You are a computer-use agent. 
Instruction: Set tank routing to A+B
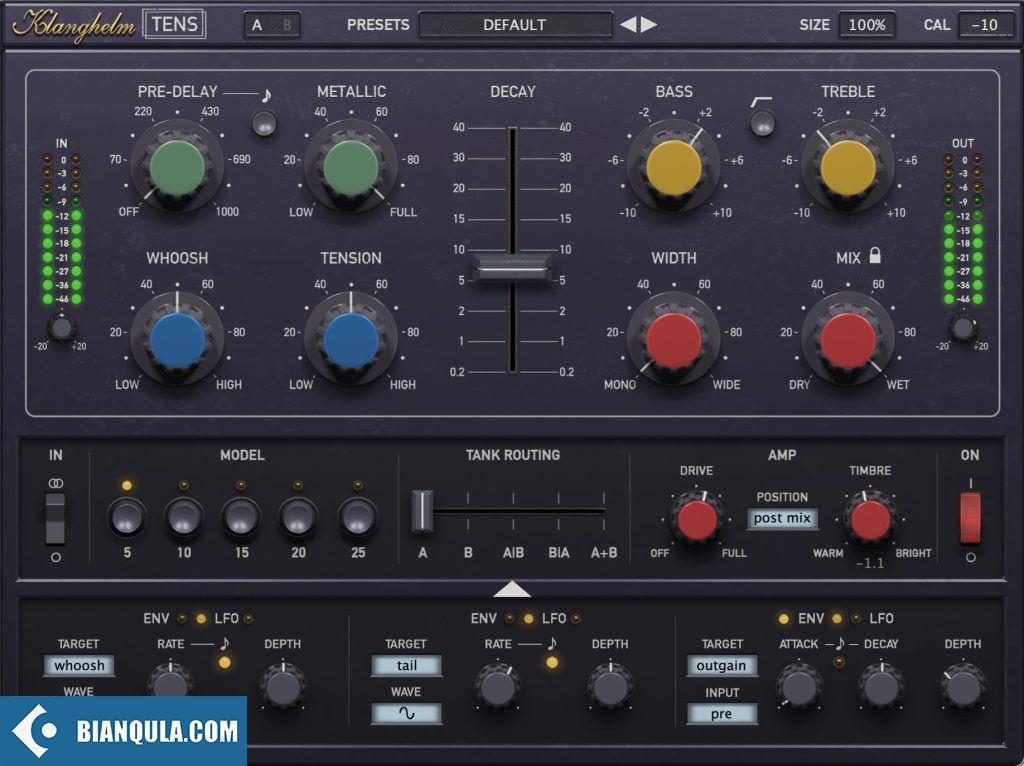(604, 553)
